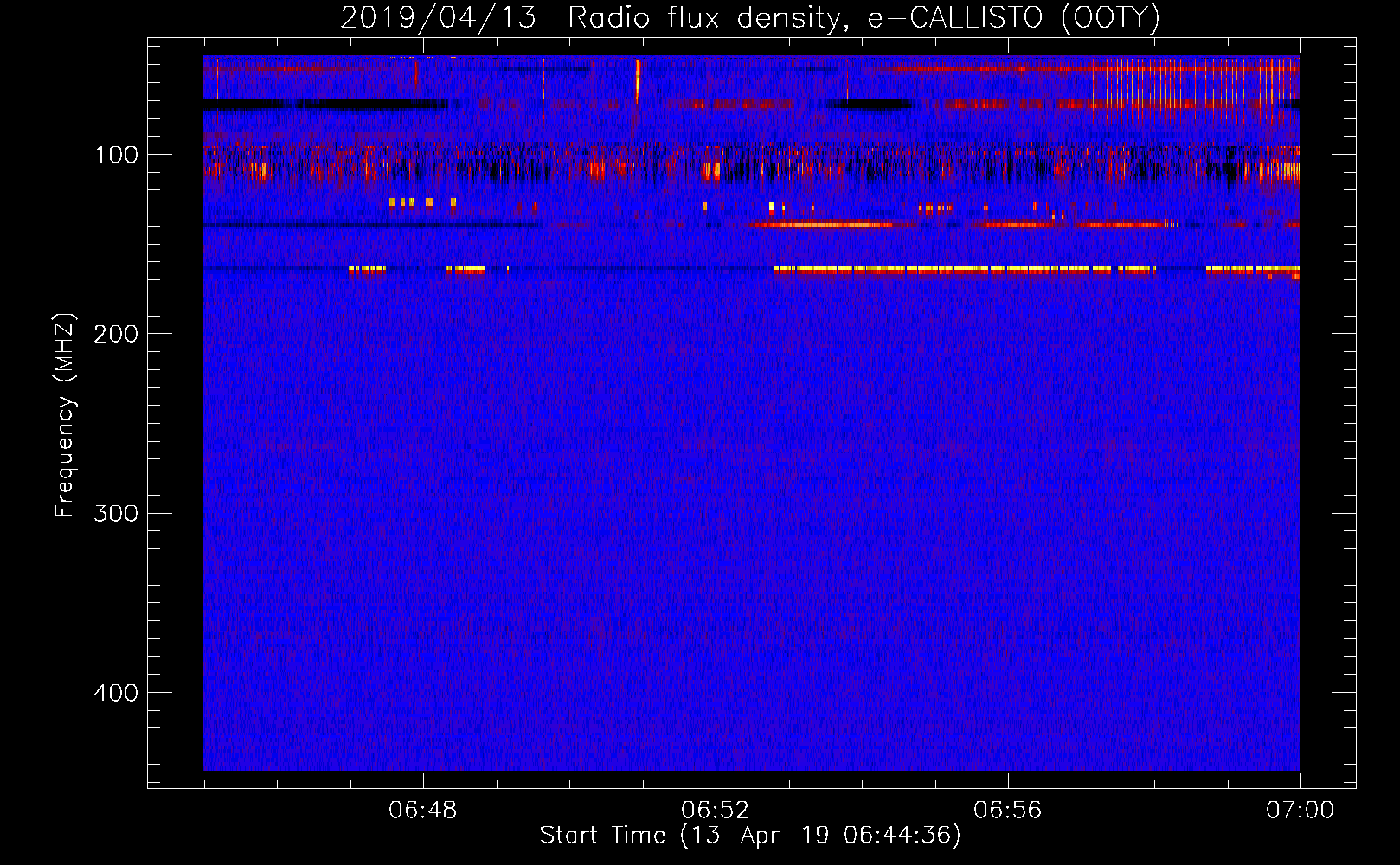Click the '100' frequency tick label
Viewport: 1400px width, 865px height.
[117, 155]
